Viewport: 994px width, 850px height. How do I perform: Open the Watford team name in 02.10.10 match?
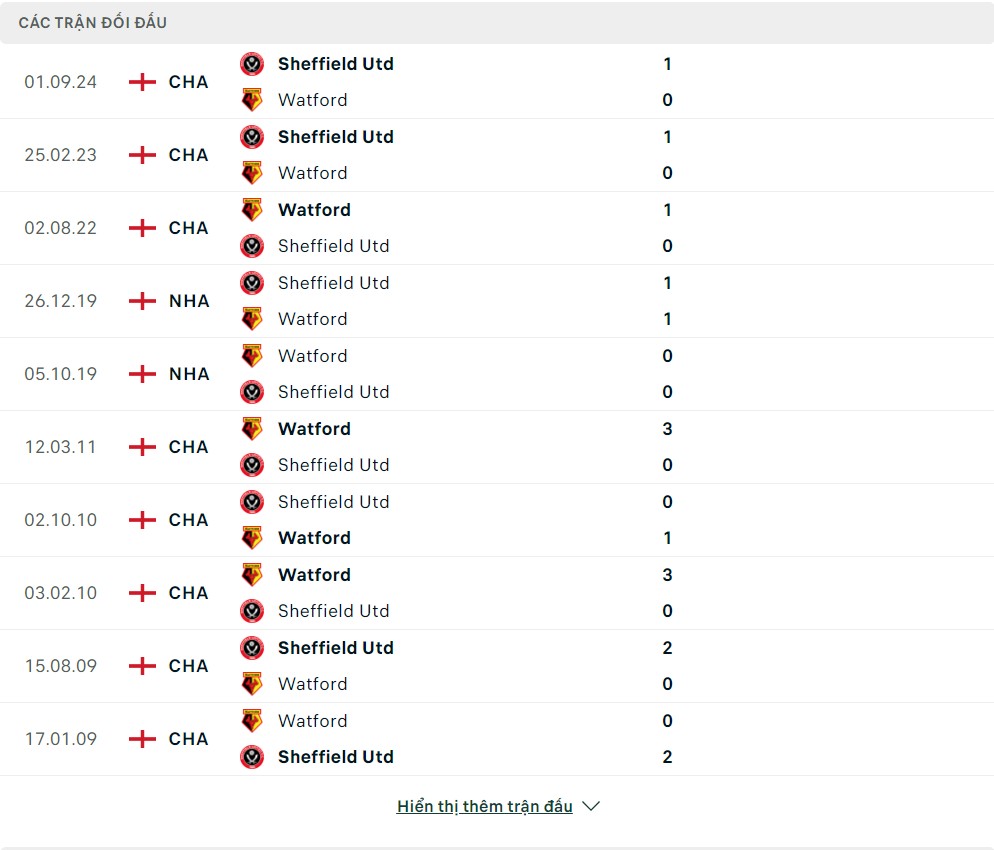314,538
